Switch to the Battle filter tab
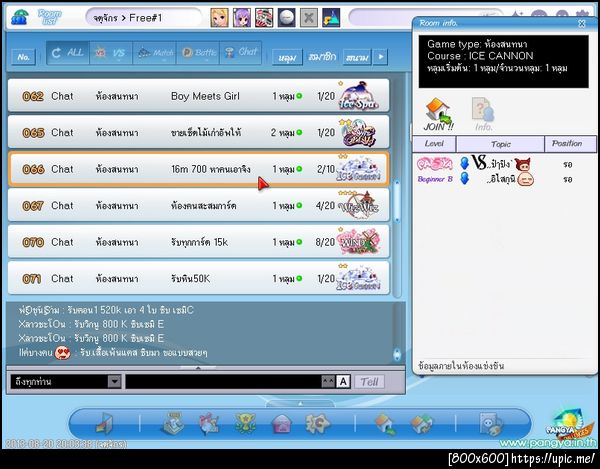This screenshot has height=469, width=600. [x=198, y=52]
